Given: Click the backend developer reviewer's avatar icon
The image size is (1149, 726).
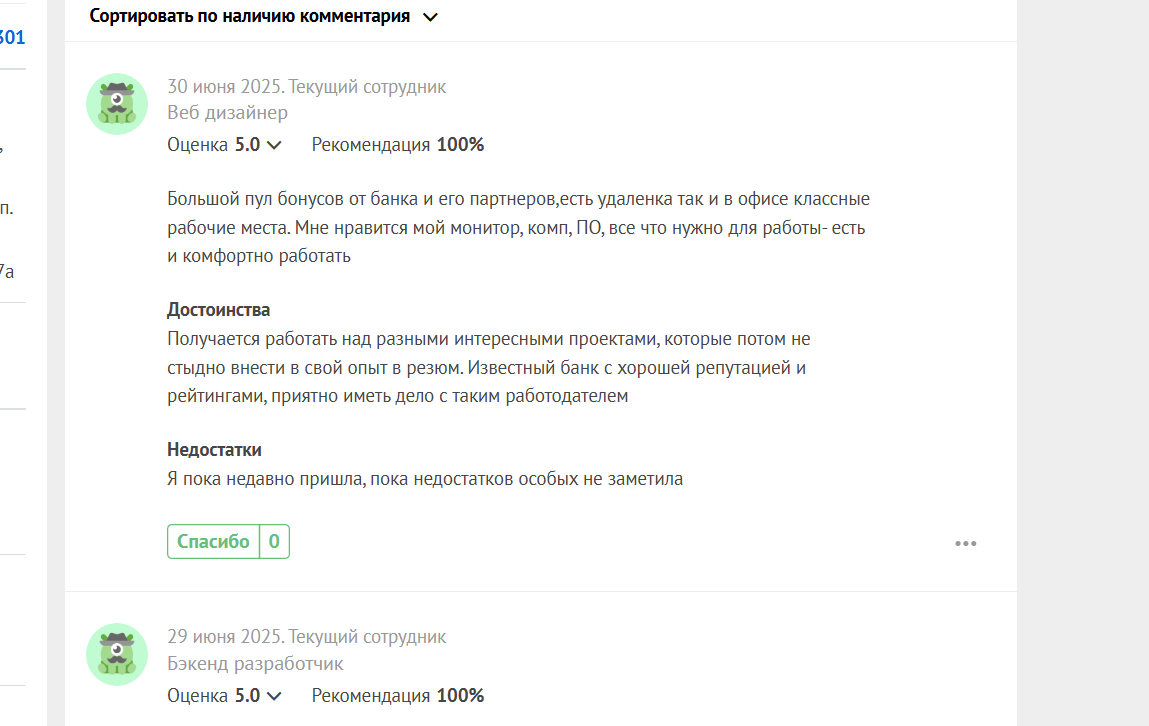Looking at the screenshot, I should (117, 654).
